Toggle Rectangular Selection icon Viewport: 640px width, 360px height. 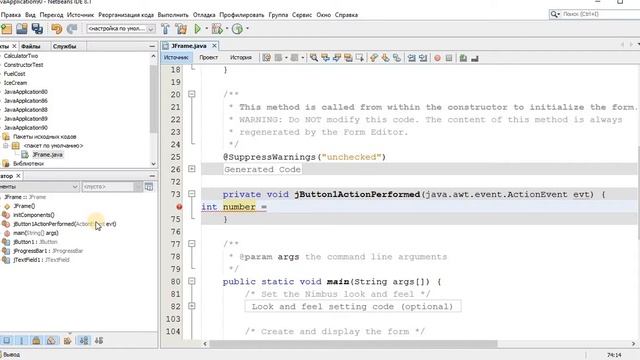pyautogui.click(x=360, y=58)
